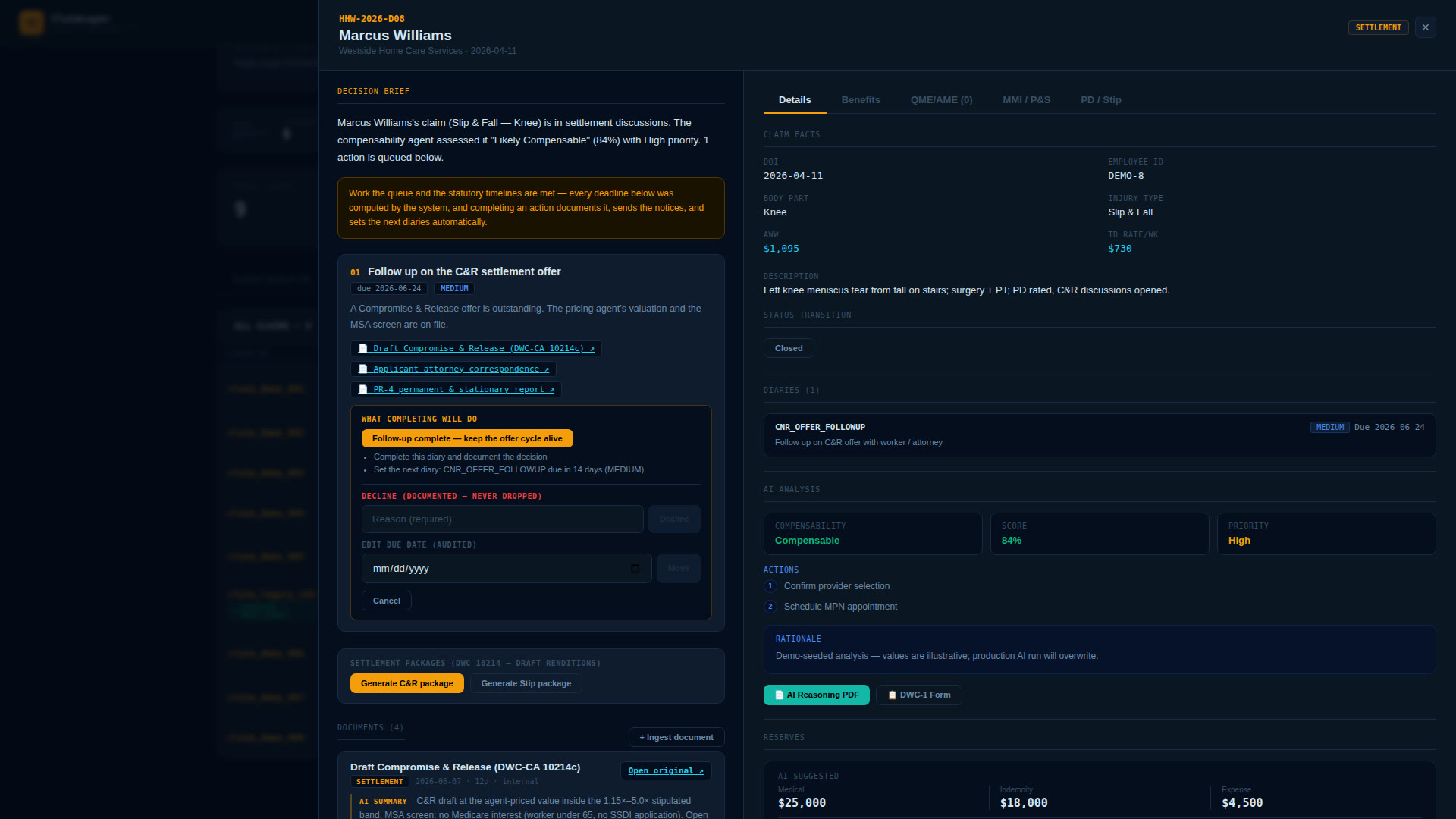Select the Closed status transition
This screenshot has width=1456, height=819.
(x=789, y=348)
